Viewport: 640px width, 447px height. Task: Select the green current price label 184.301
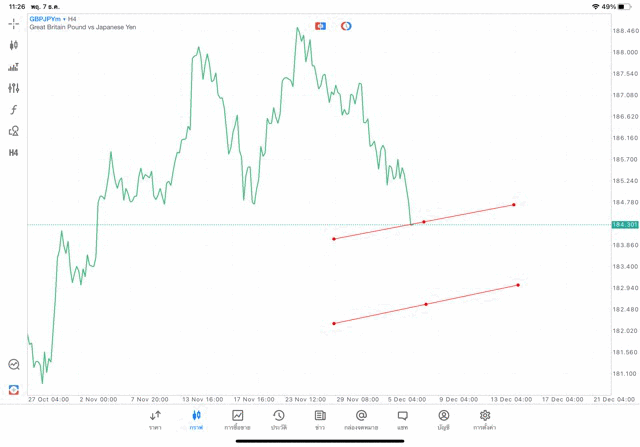(625, 225)
